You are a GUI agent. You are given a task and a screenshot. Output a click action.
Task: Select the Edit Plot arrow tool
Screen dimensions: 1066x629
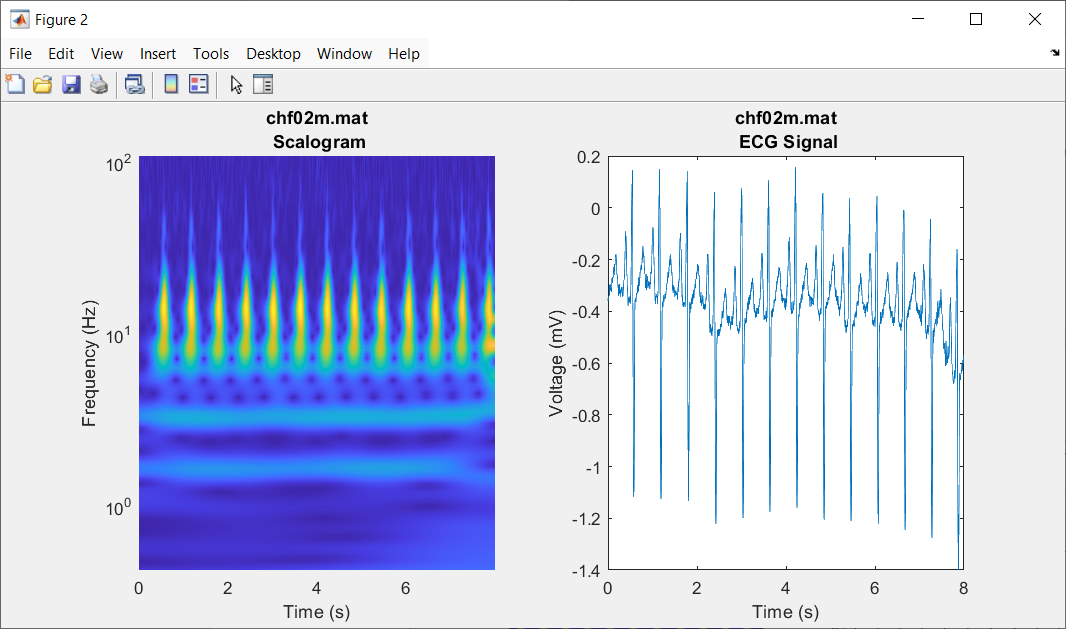click(236, 84)
